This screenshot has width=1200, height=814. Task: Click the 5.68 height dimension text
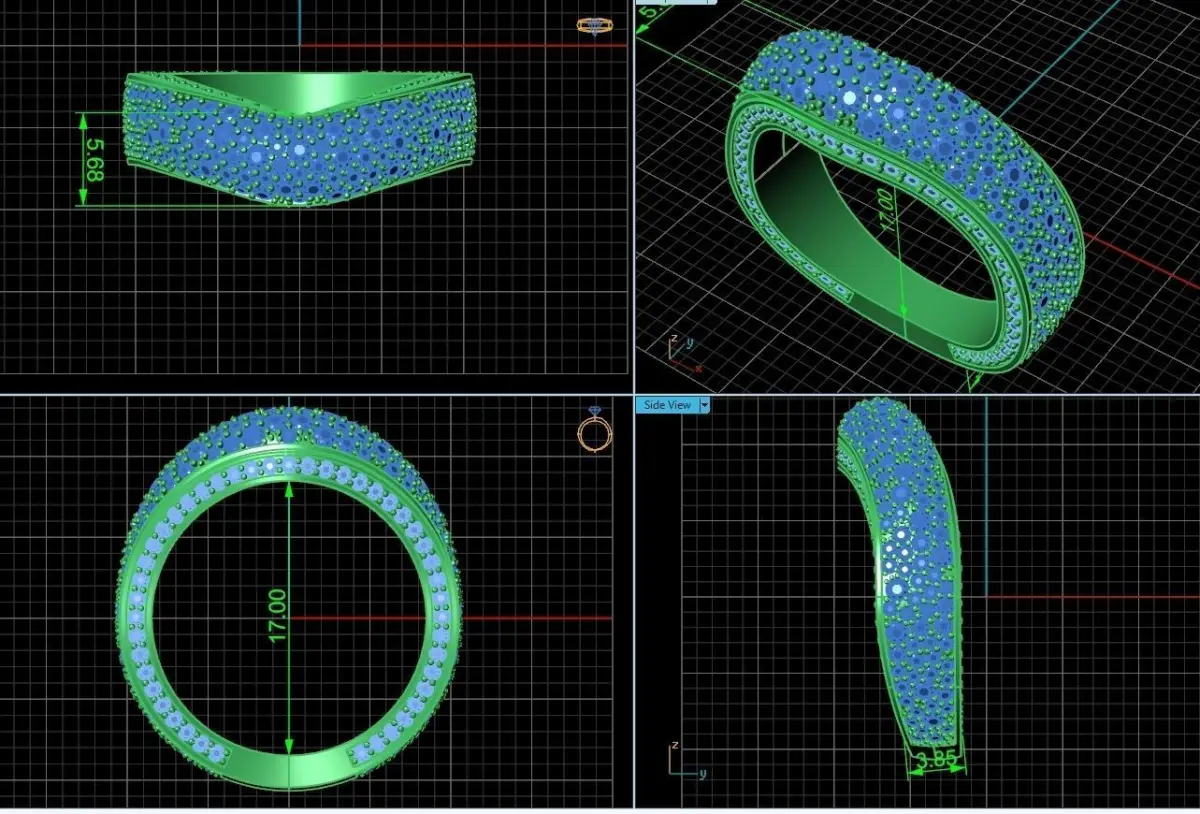95,160
